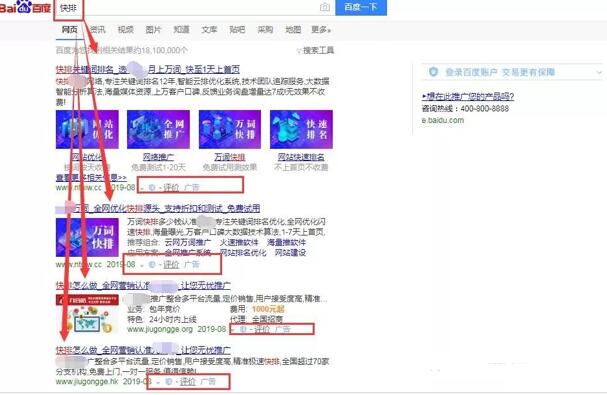Expand login banner chevron arrow
The height and width of the screenshot is (395, 607).
(x=599, y=72)
